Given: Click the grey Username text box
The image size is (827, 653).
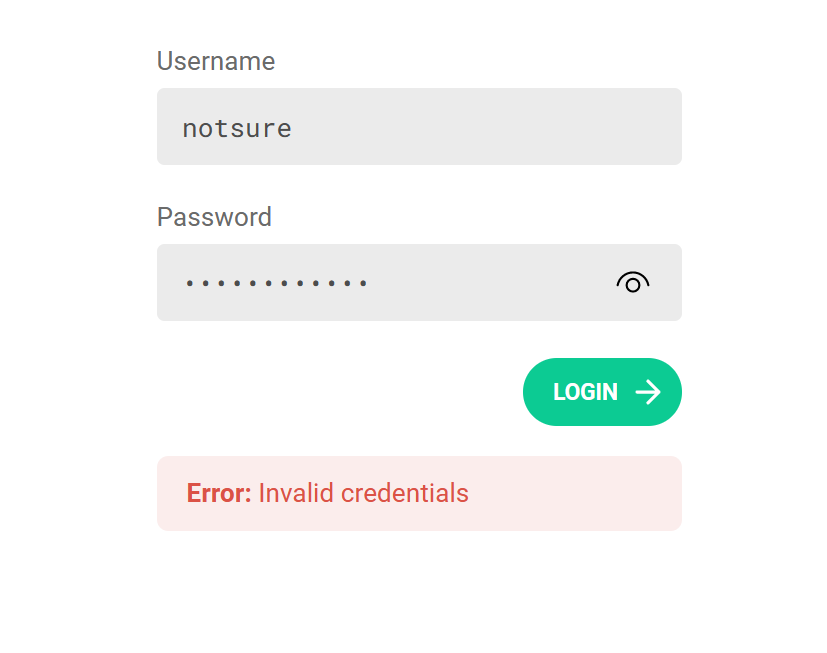Looking at the screenshot, I should coord(419,127).
